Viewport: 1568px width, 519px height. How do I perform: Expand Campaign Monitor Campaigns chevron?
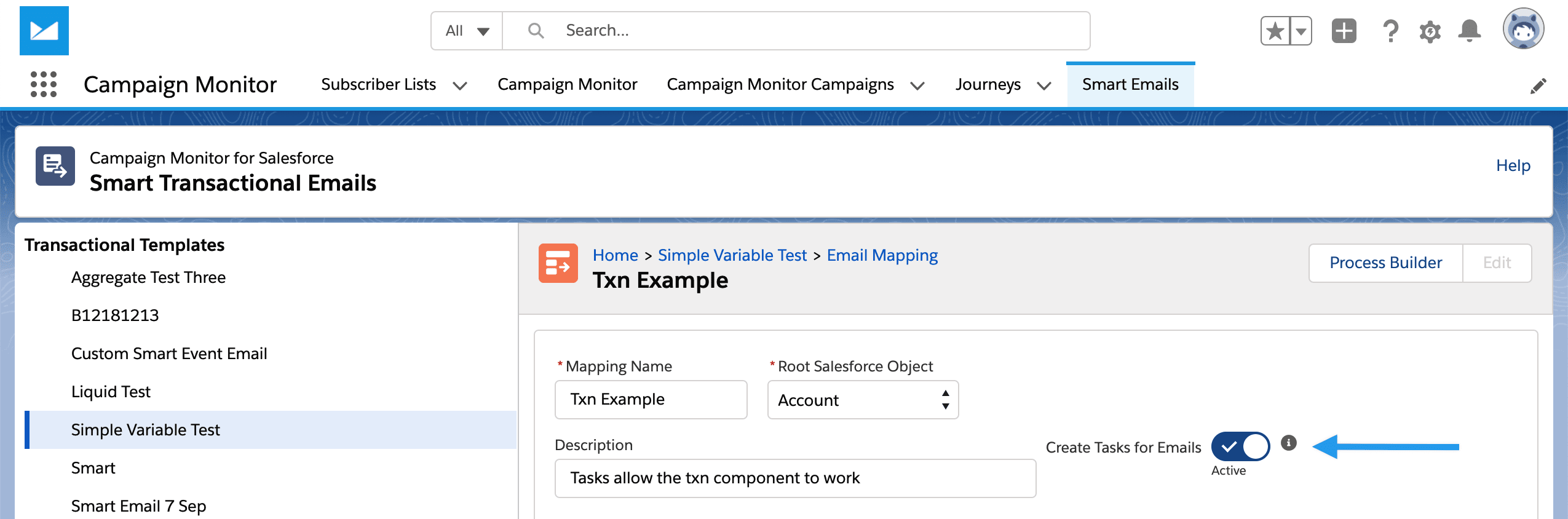click(x=917, y=85)
